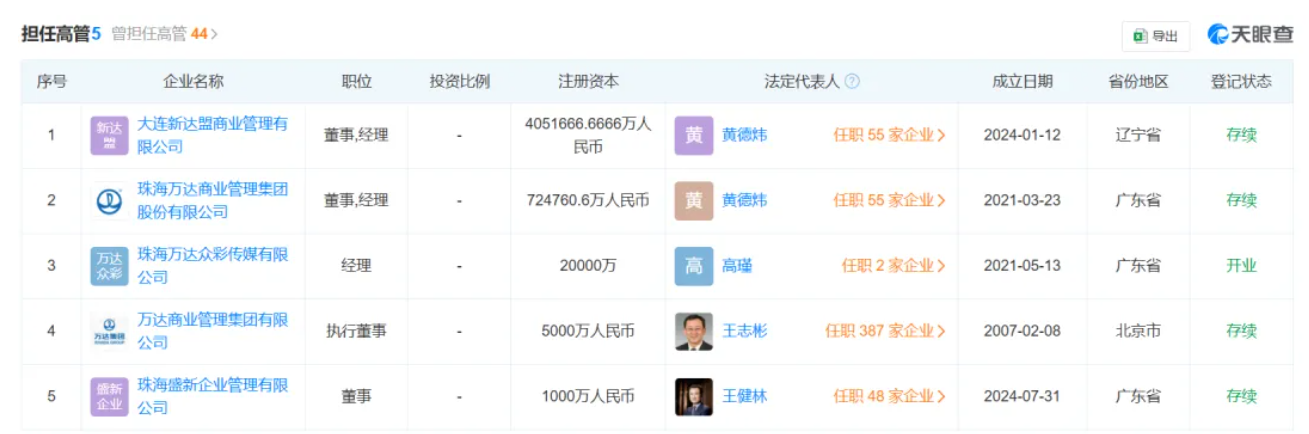This screenshot has height=434, width=1309.
Task: Click the 高瑾 name link
Action: click(x=737, y=266)
